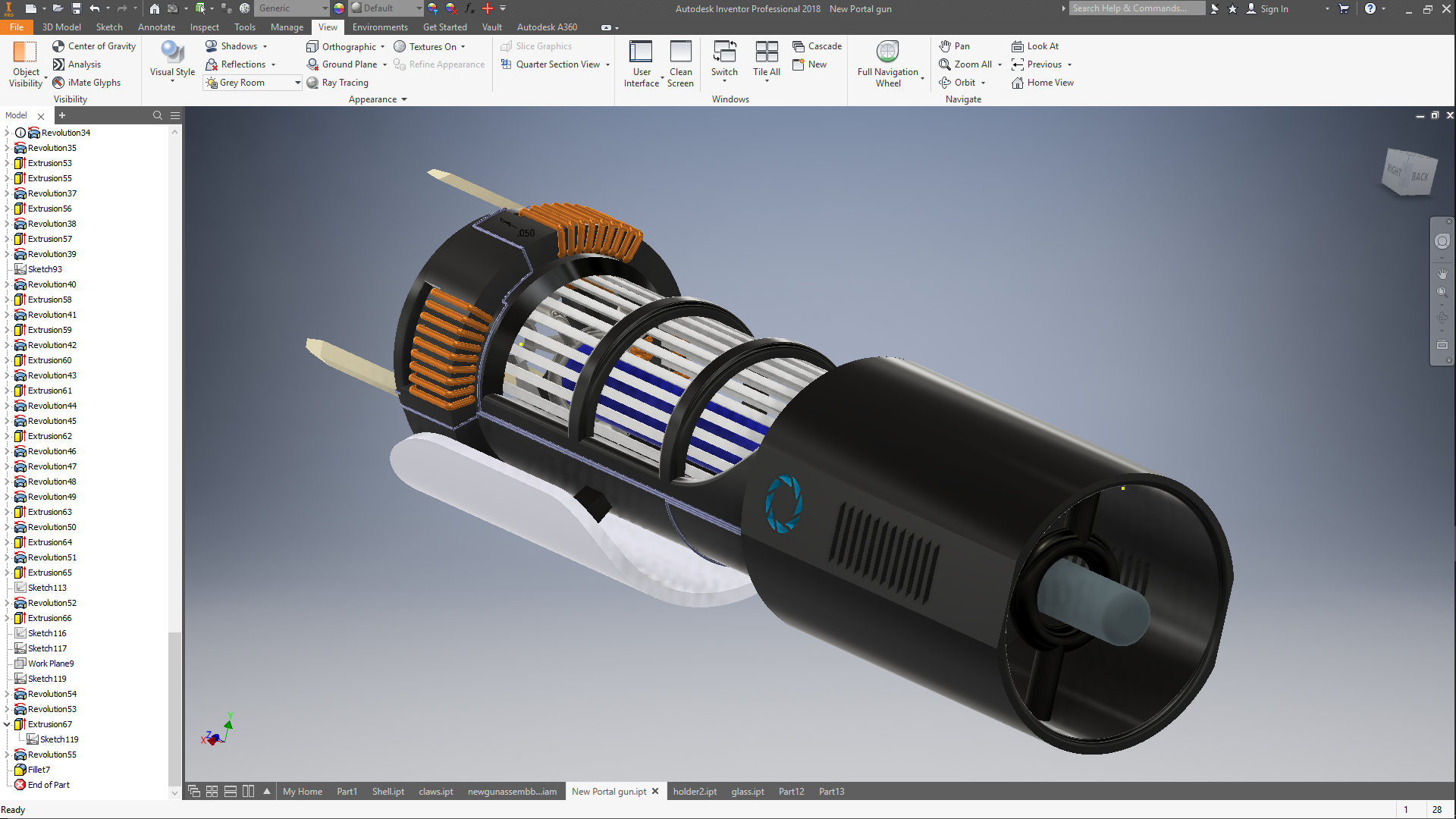Click the Search Help & Commands field

point(1137,8)
